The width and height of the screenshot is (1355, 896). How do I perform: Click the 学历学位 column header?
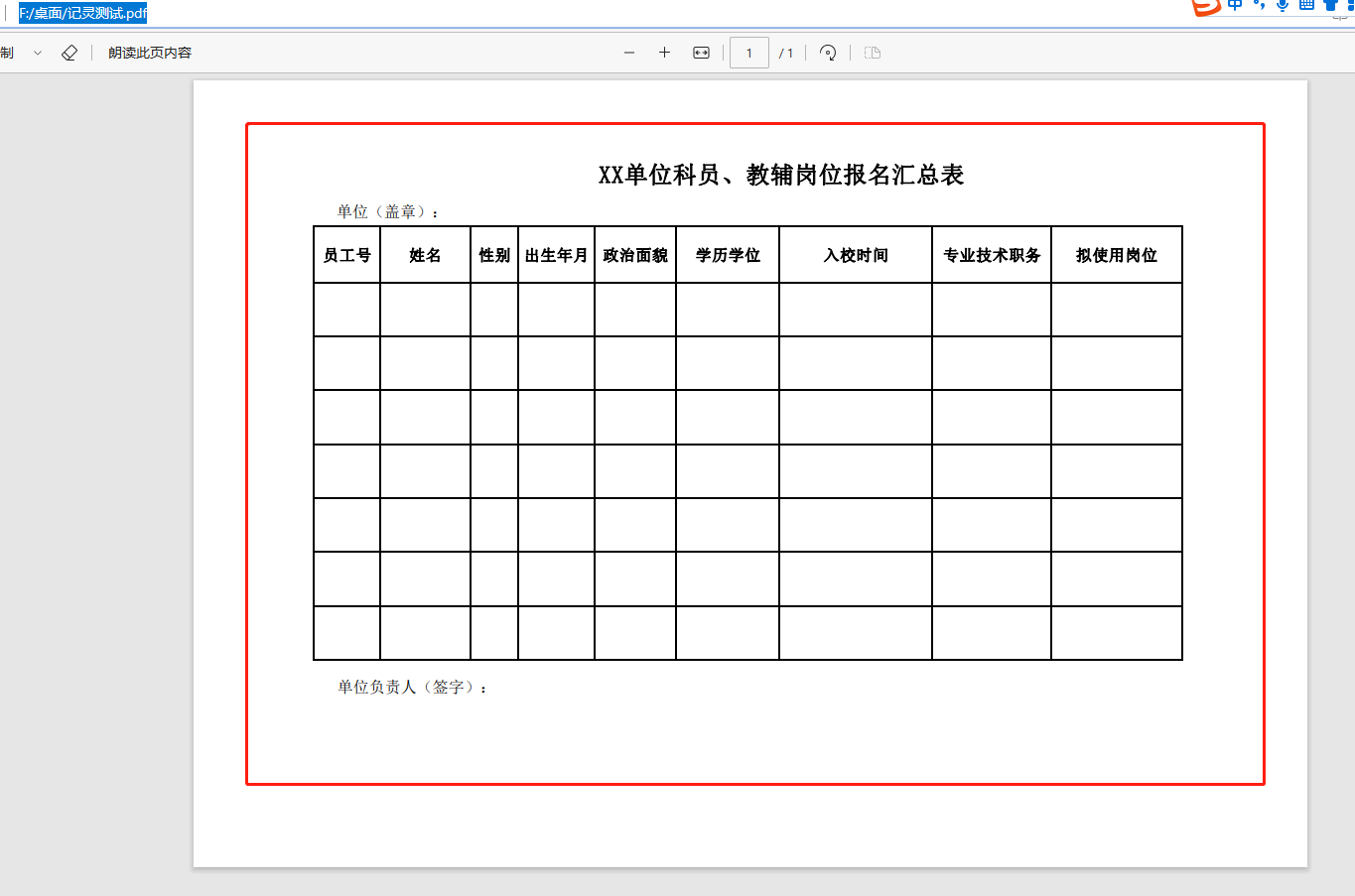(x=728, y=255)
